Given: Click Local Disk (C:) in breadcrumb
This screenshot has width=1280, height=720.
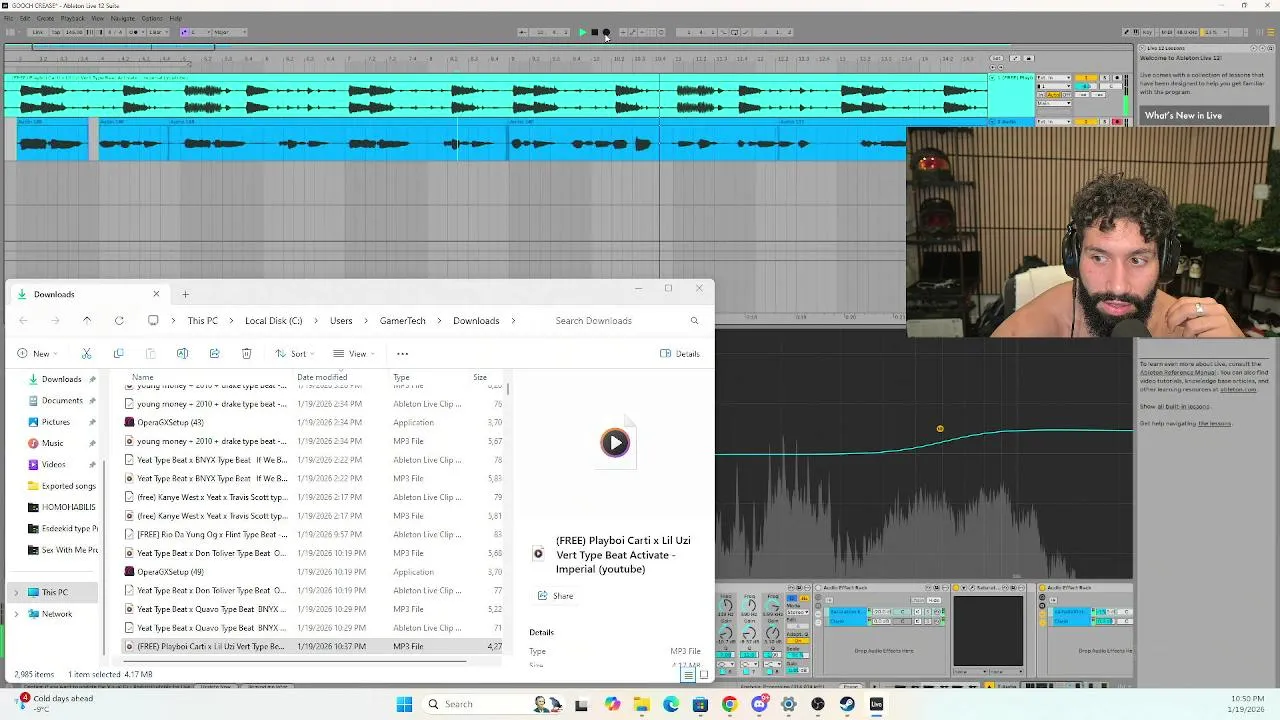Looking at the screenshot, I should click(x=273, y=321).
